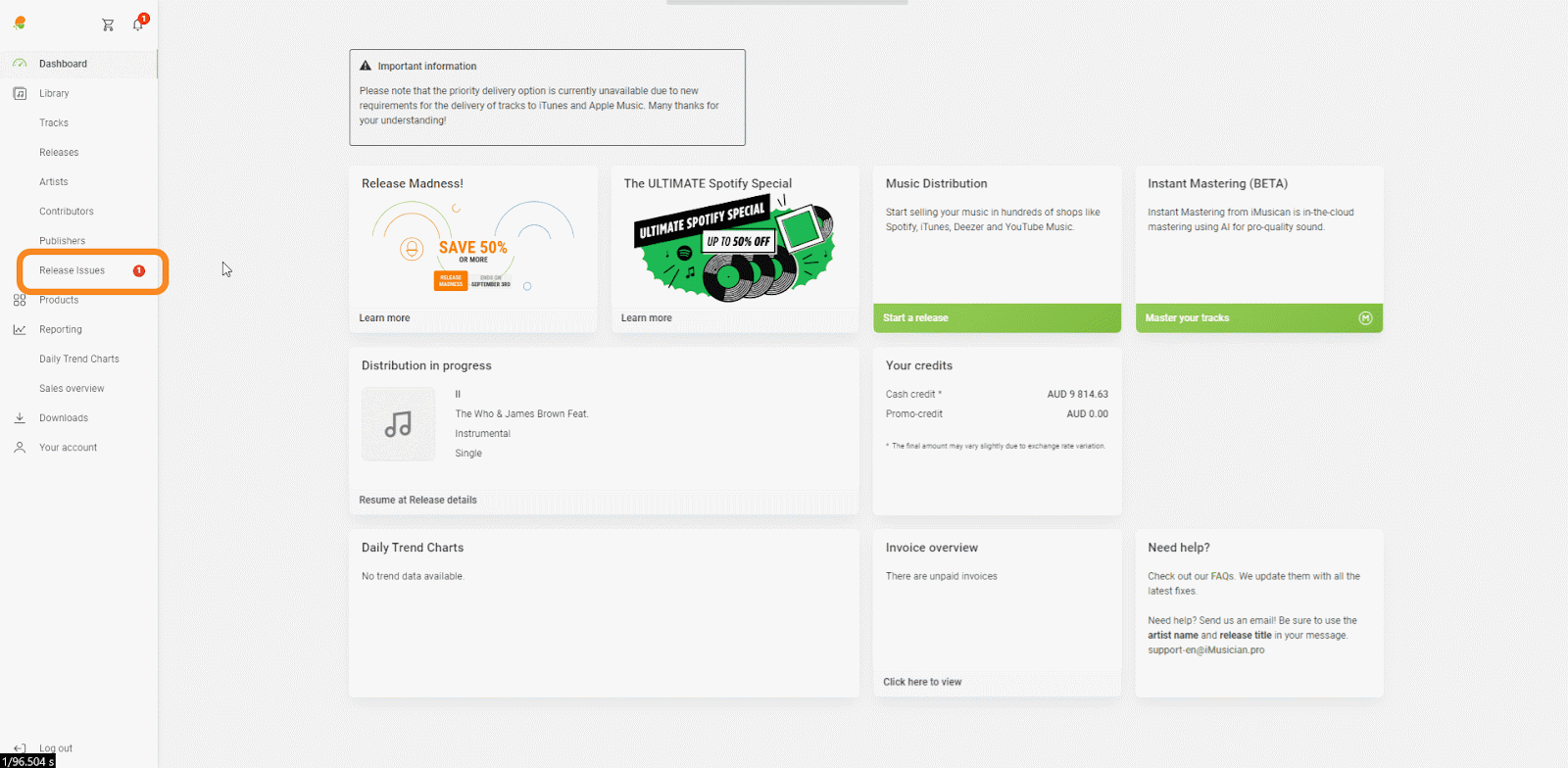This screenshot has width=1568, height=768.
Task: Click the Log out arrow icon
Action: tap(20, 748)
